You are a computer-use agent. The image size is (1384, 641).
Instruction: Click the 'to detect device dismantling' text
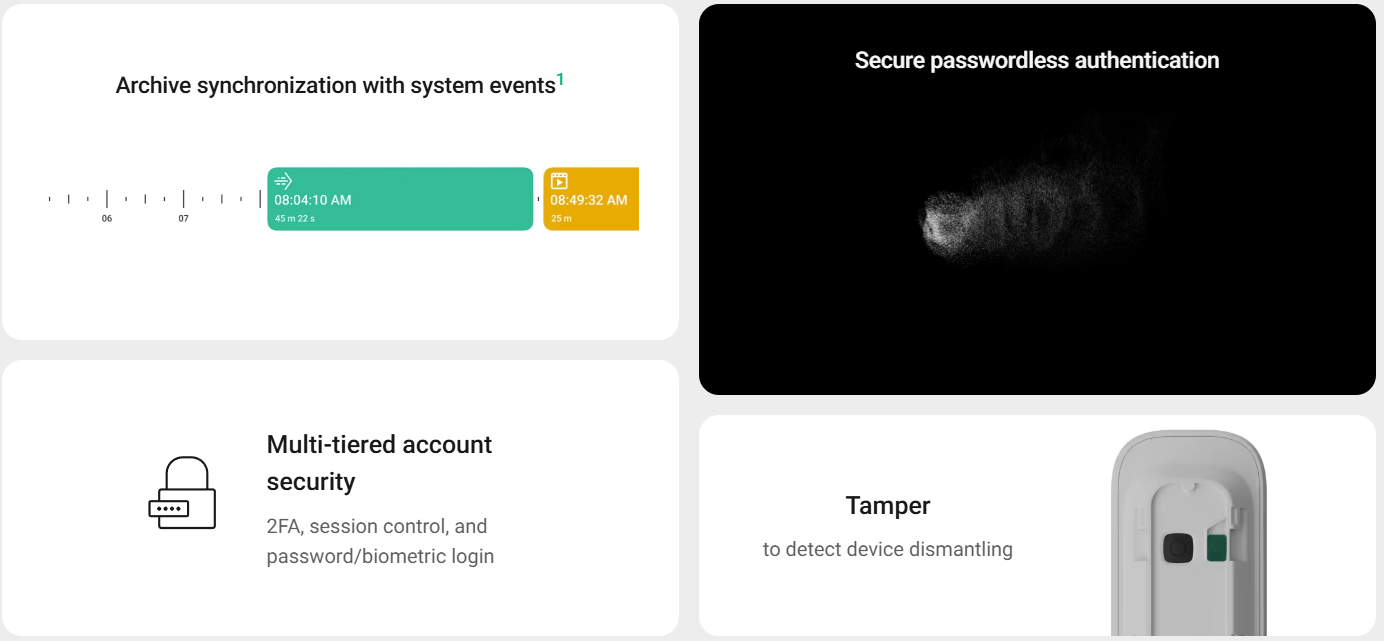coord(888,549)
